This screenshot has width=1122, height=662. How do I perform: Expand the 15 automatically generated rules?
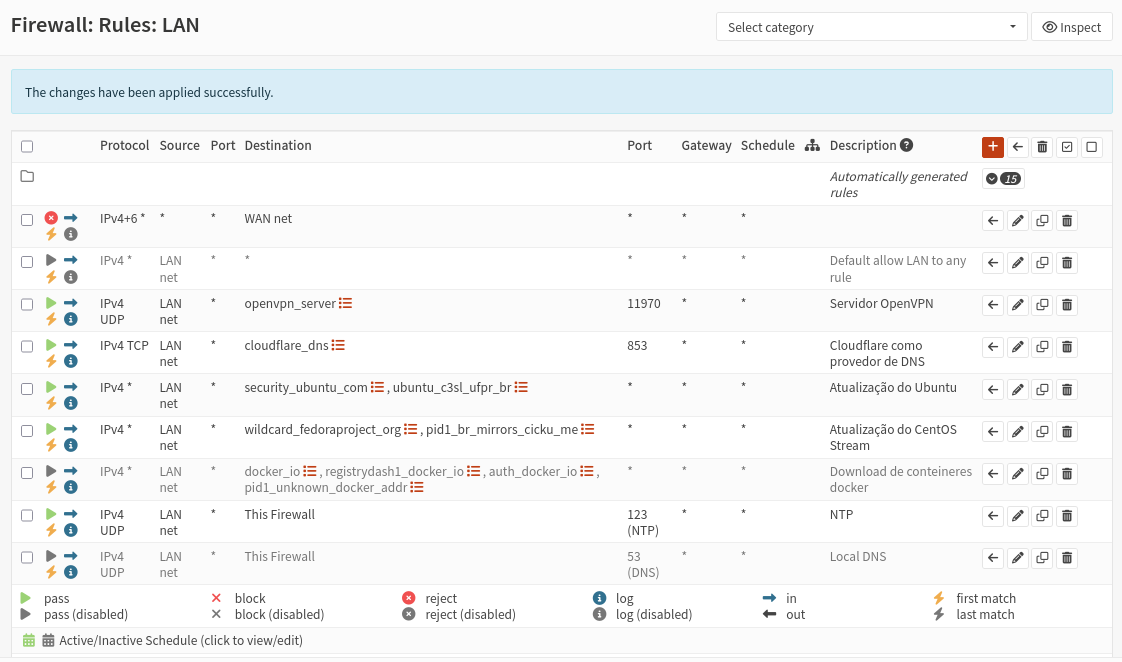(1003, 179)
